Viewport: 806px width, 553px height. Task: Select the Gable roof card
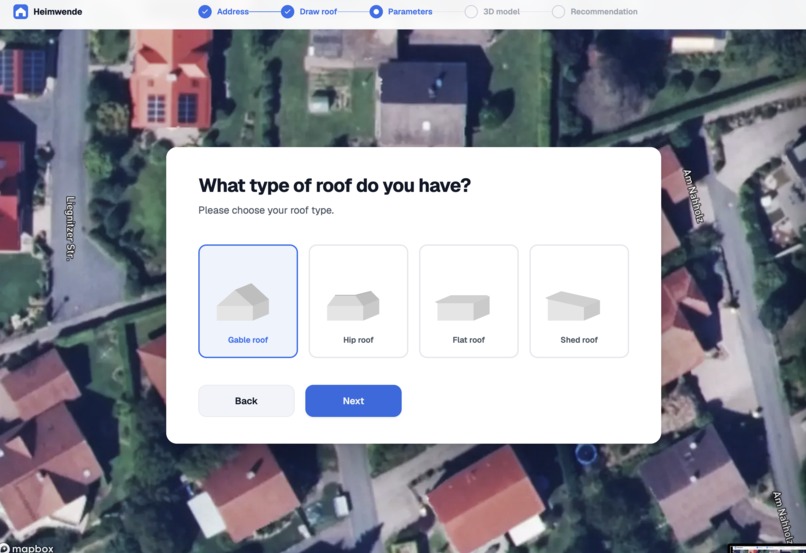point(248,301)
